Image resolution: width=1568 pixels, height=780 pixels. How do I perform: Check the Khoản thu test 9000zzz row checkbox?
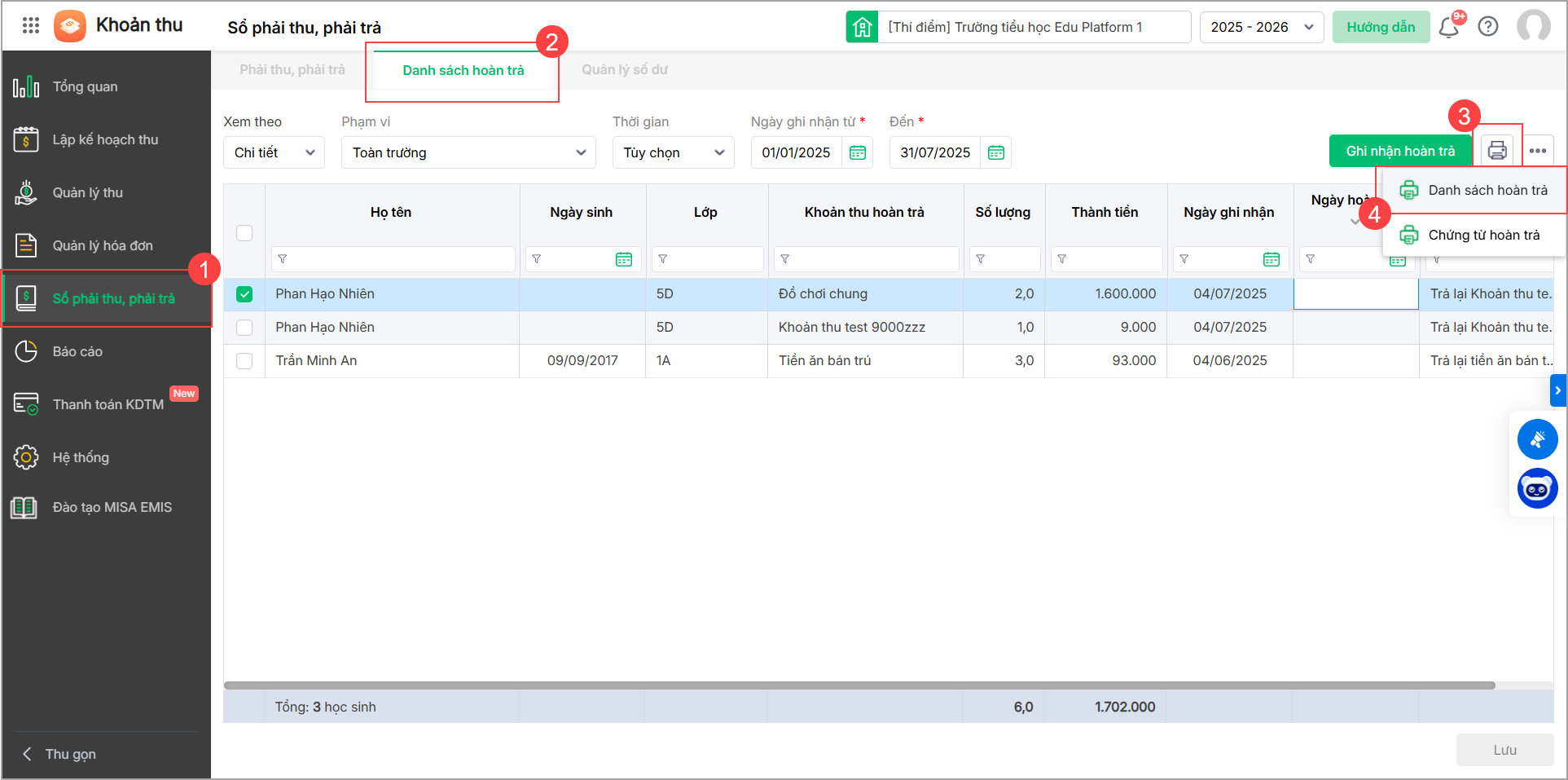(x=244, y=328)
